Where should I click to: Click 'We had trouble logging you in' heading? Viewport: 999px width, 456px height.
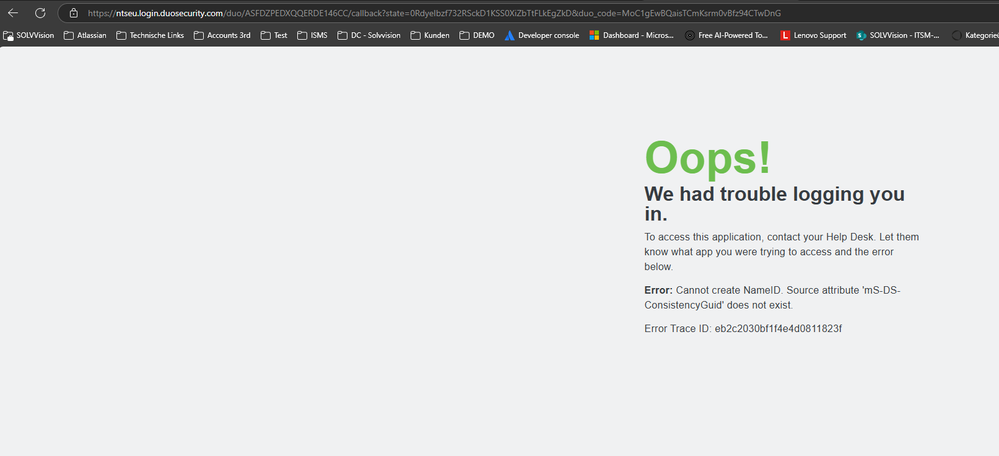[775, 204]
